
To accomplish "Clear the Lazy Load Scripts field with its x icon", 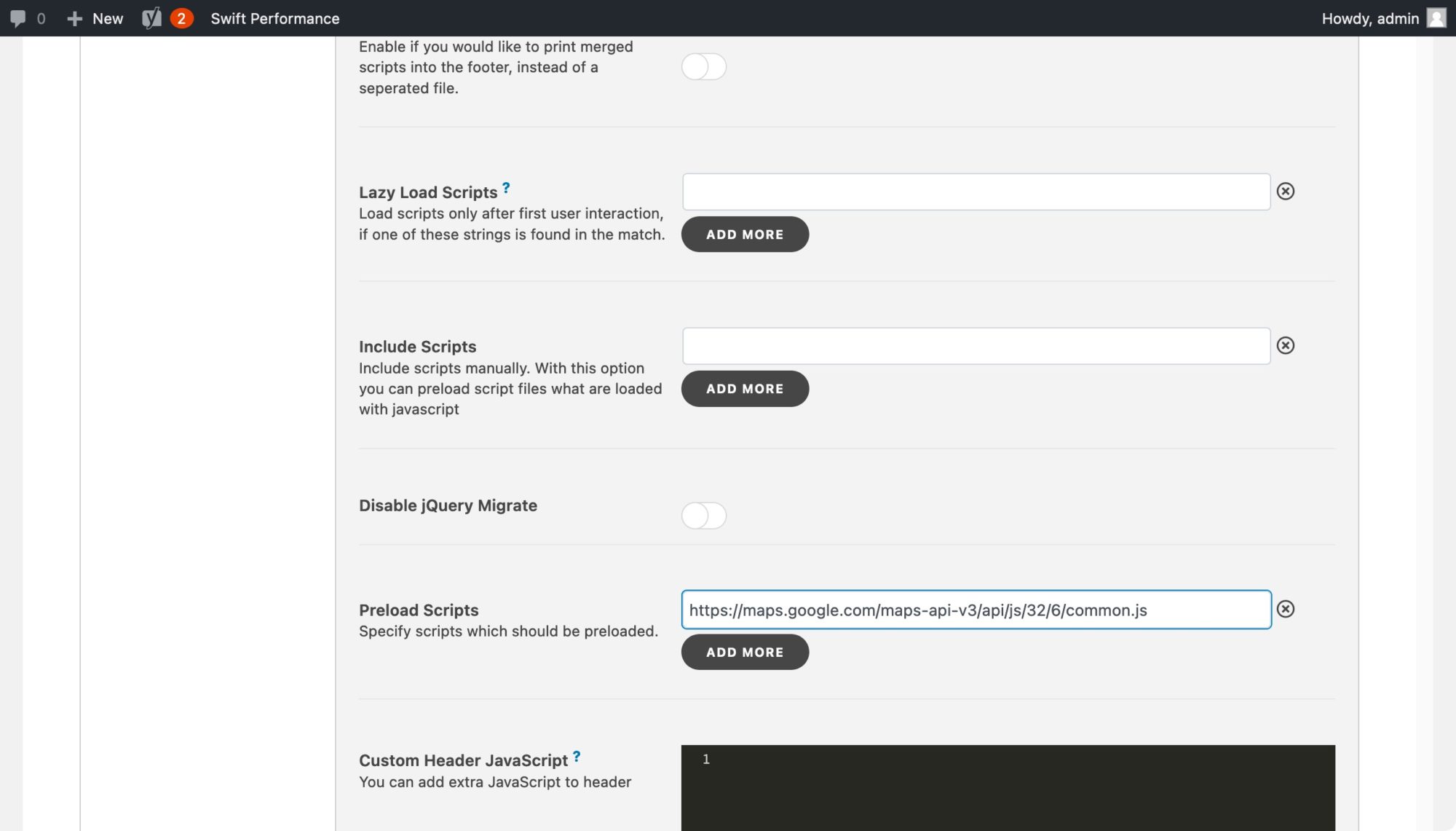I will (x=1287, y=192).
